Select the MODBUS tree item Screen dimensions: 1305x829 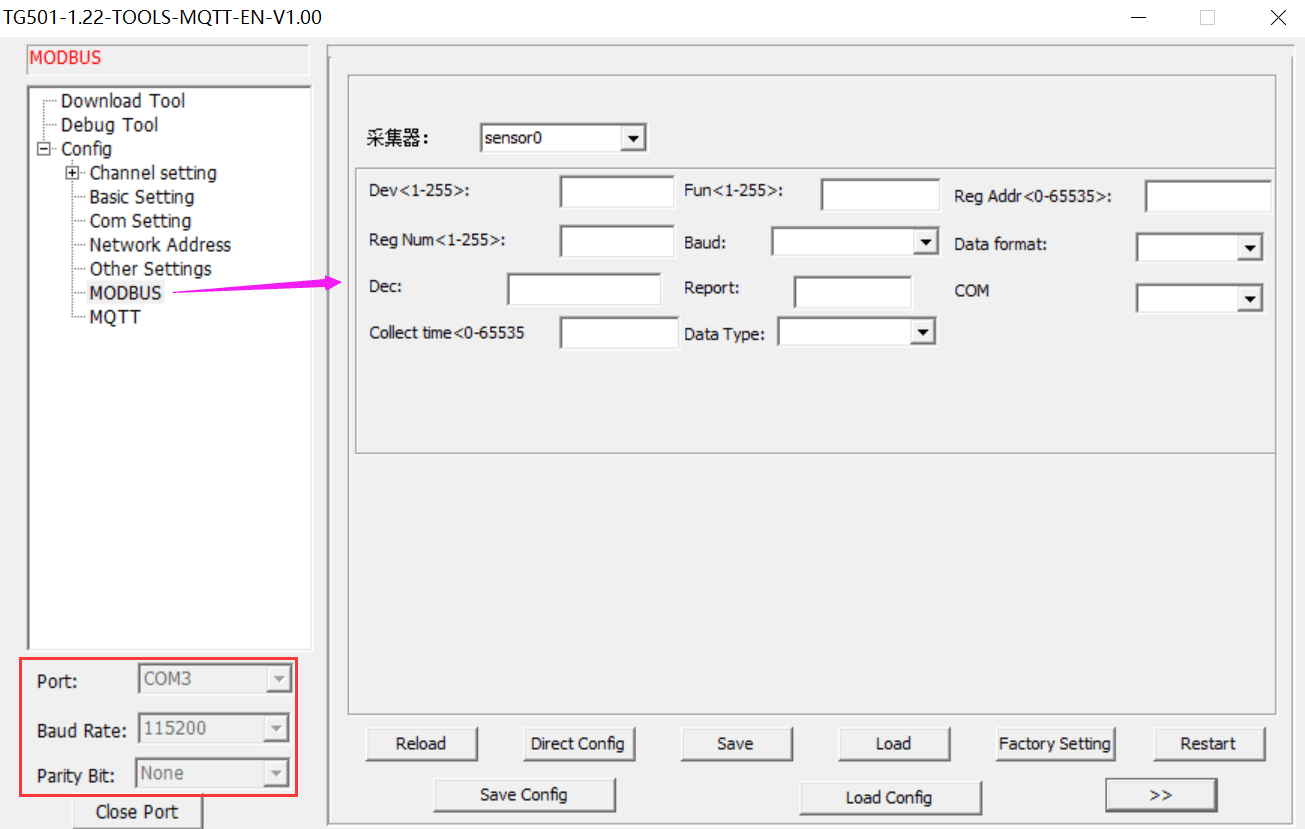(x=124, y=293)
